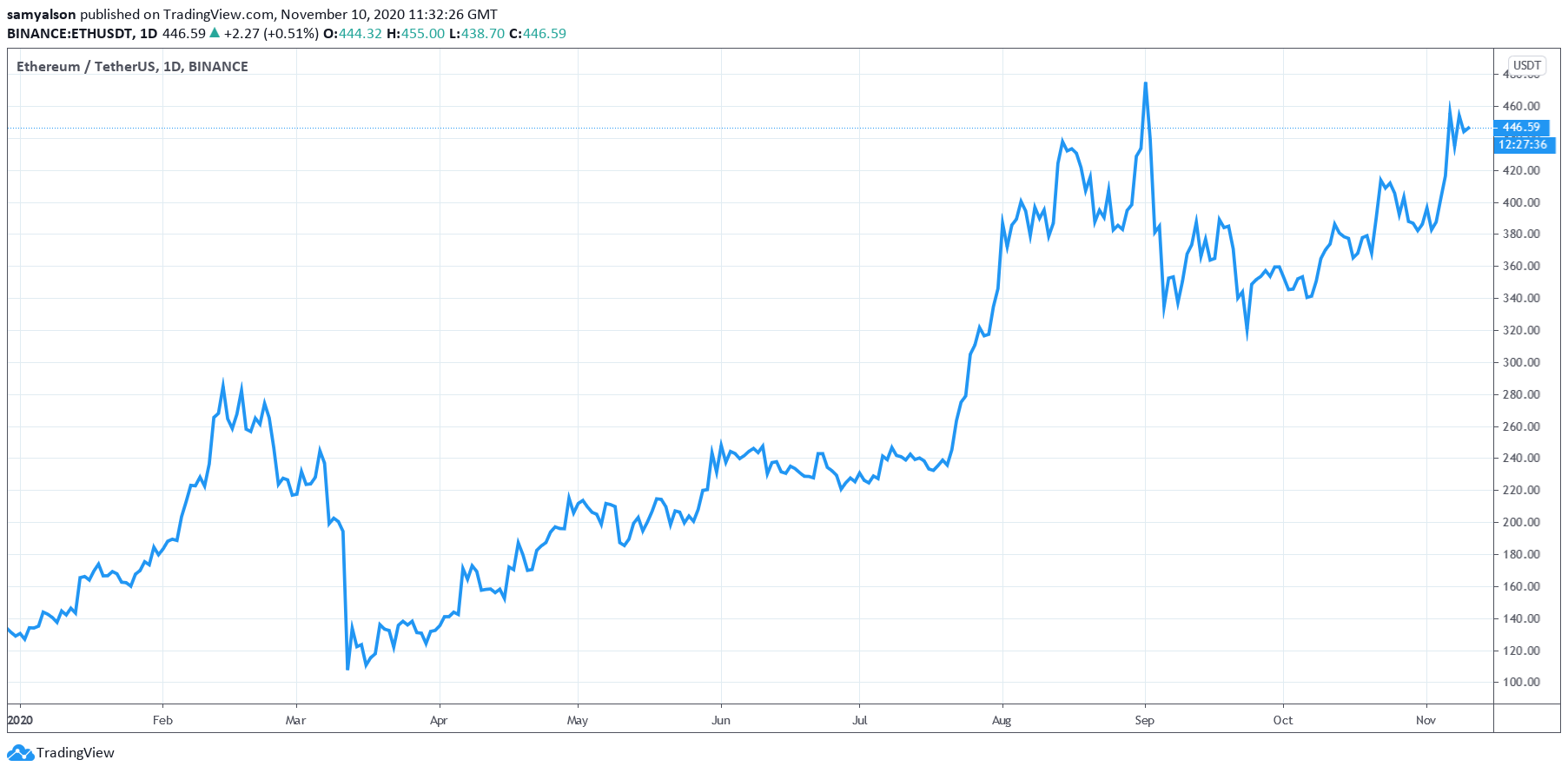
Task: Click the Nov label on time axis
Action: [x=1426, y=720]
